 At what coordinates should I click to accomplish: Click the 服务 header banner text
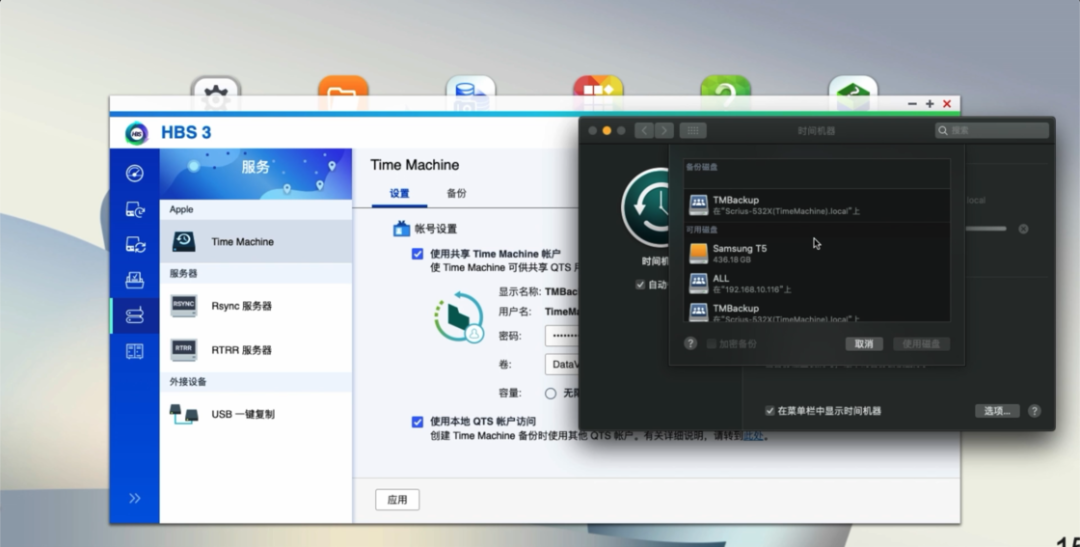[256, 167]
